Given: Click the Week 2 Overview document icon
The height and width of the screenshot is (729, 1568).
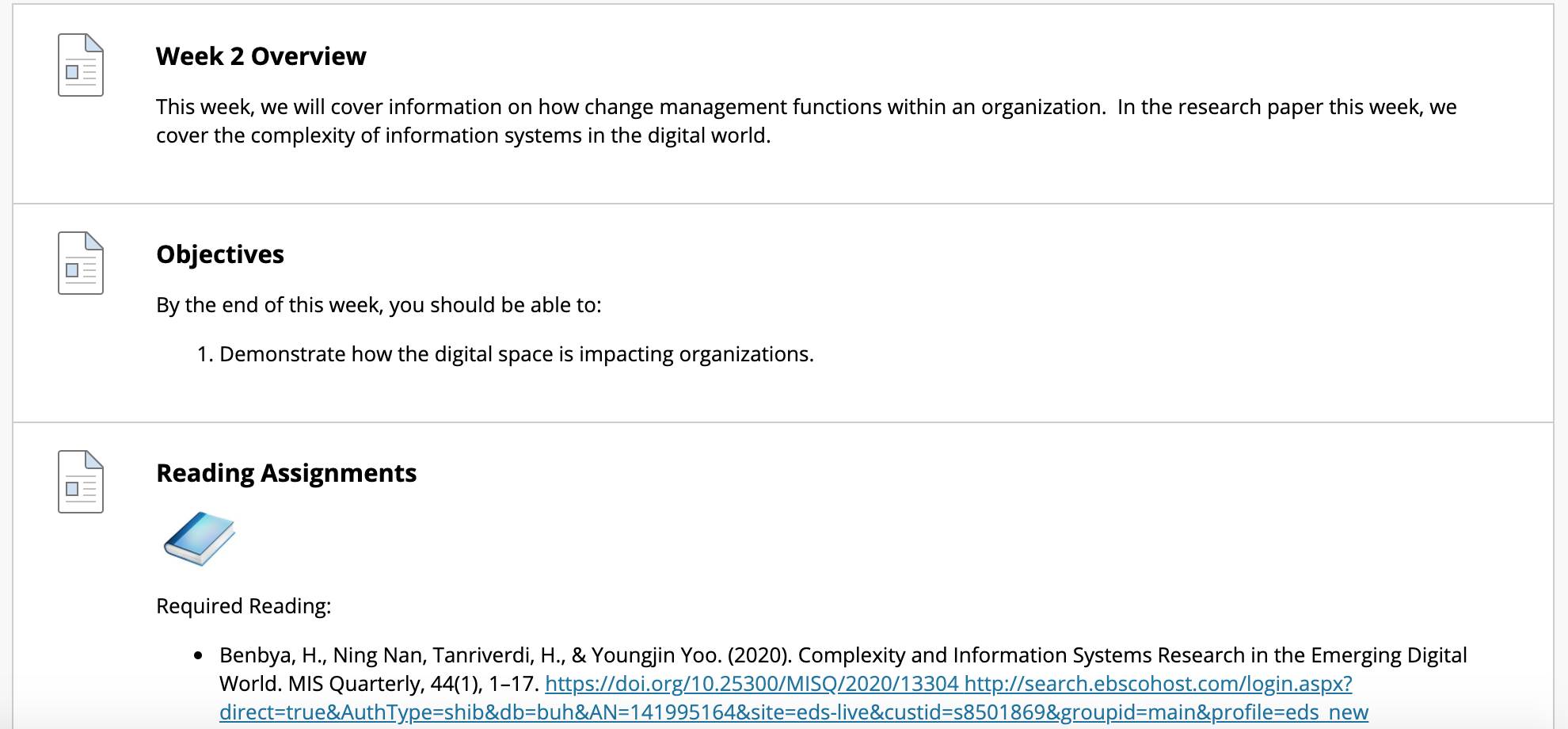Looking at the screenshot, I should click(x=81, y=65).
